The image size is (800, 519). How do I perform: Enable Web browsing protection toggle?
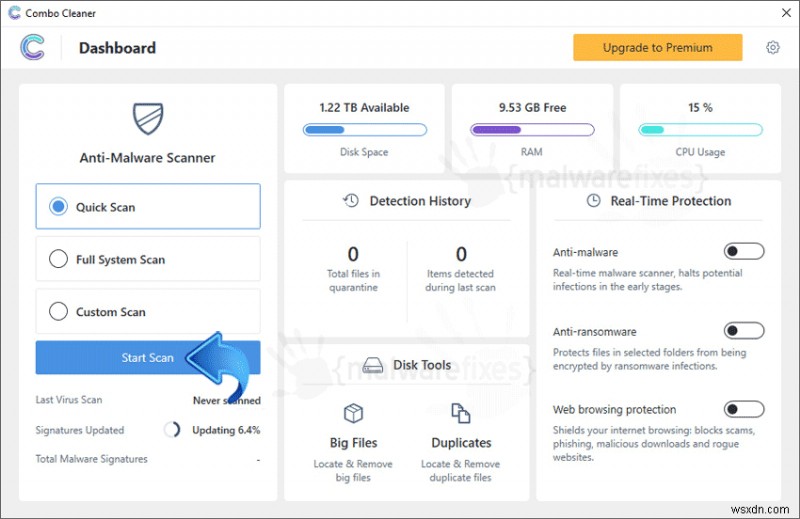[744, 409]
